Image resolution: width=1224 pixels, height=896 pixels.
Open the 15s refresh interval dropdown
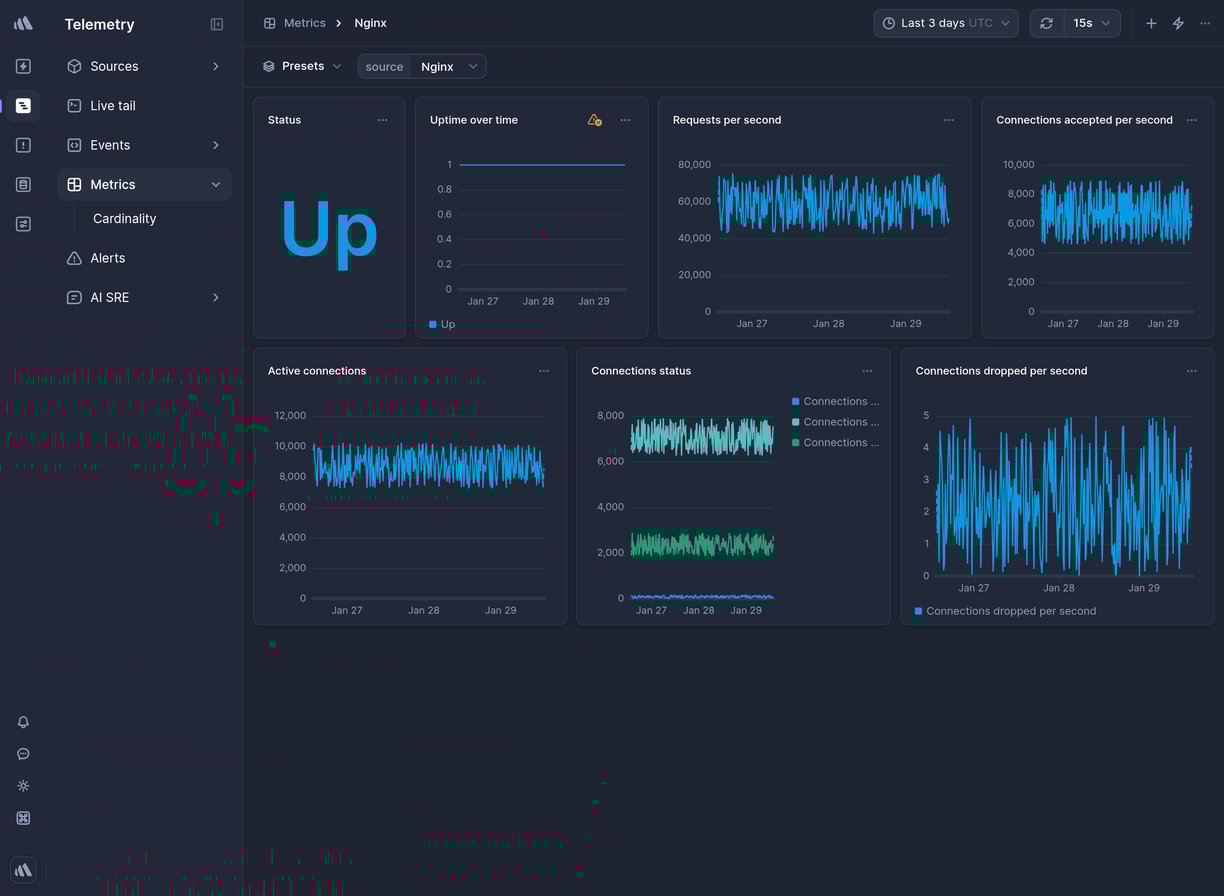coord(1092,22)
